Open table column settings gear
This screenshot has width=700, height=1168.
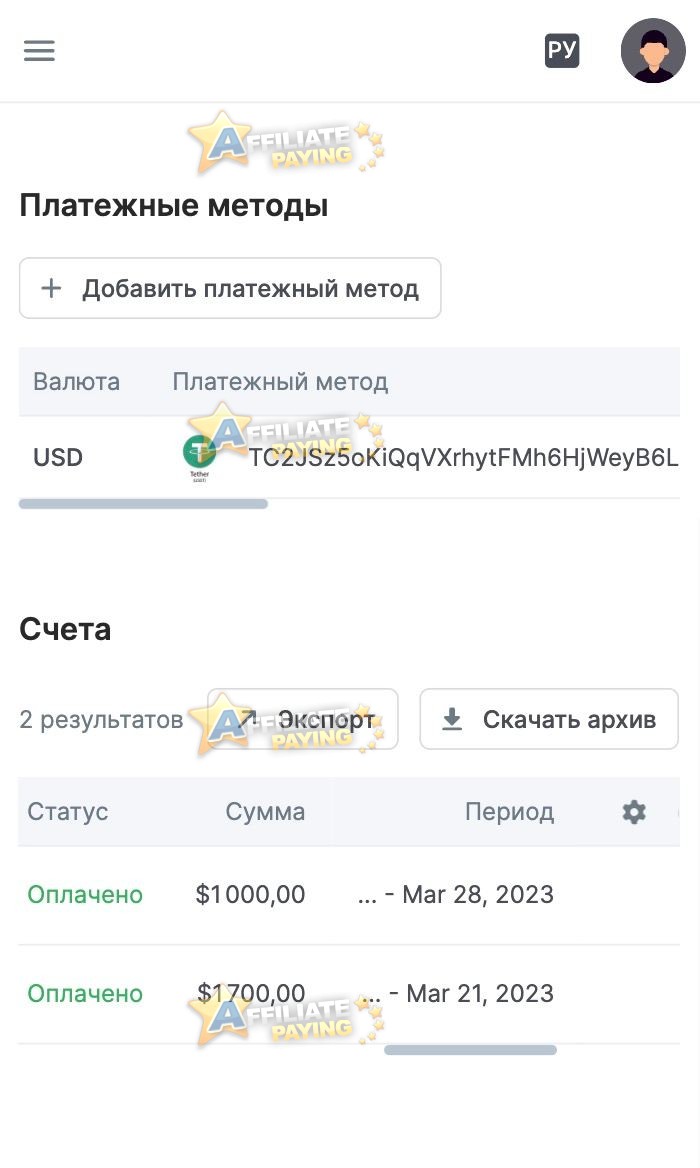(x=634, y=812)
